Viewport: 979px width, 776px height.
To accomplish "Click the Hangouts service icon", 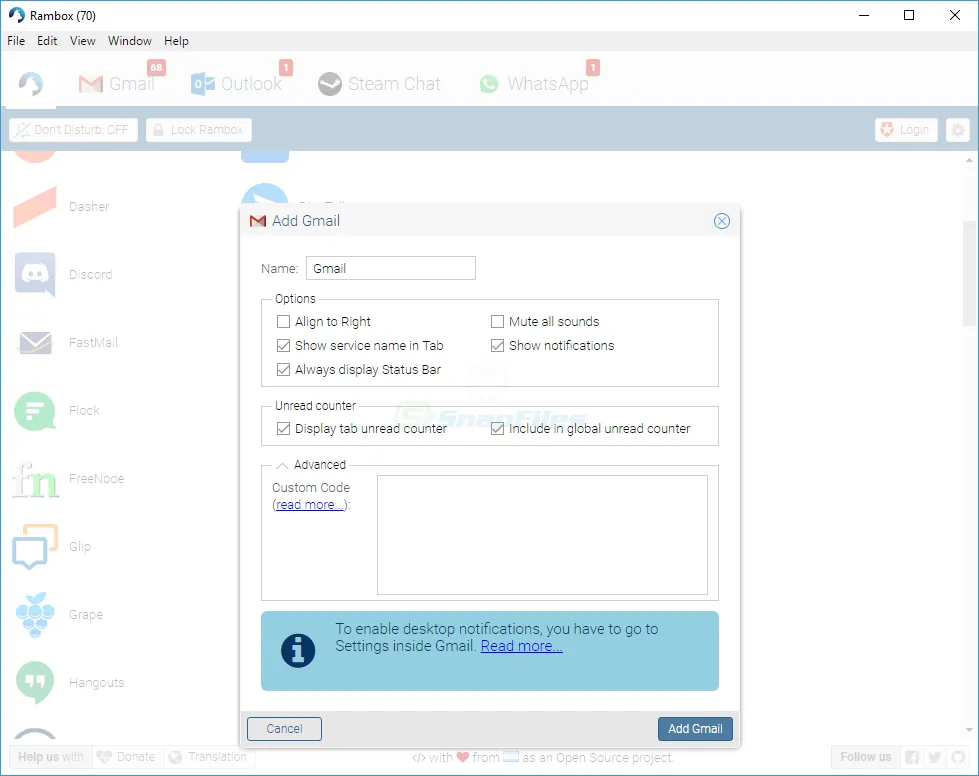I will coord(35,682).
